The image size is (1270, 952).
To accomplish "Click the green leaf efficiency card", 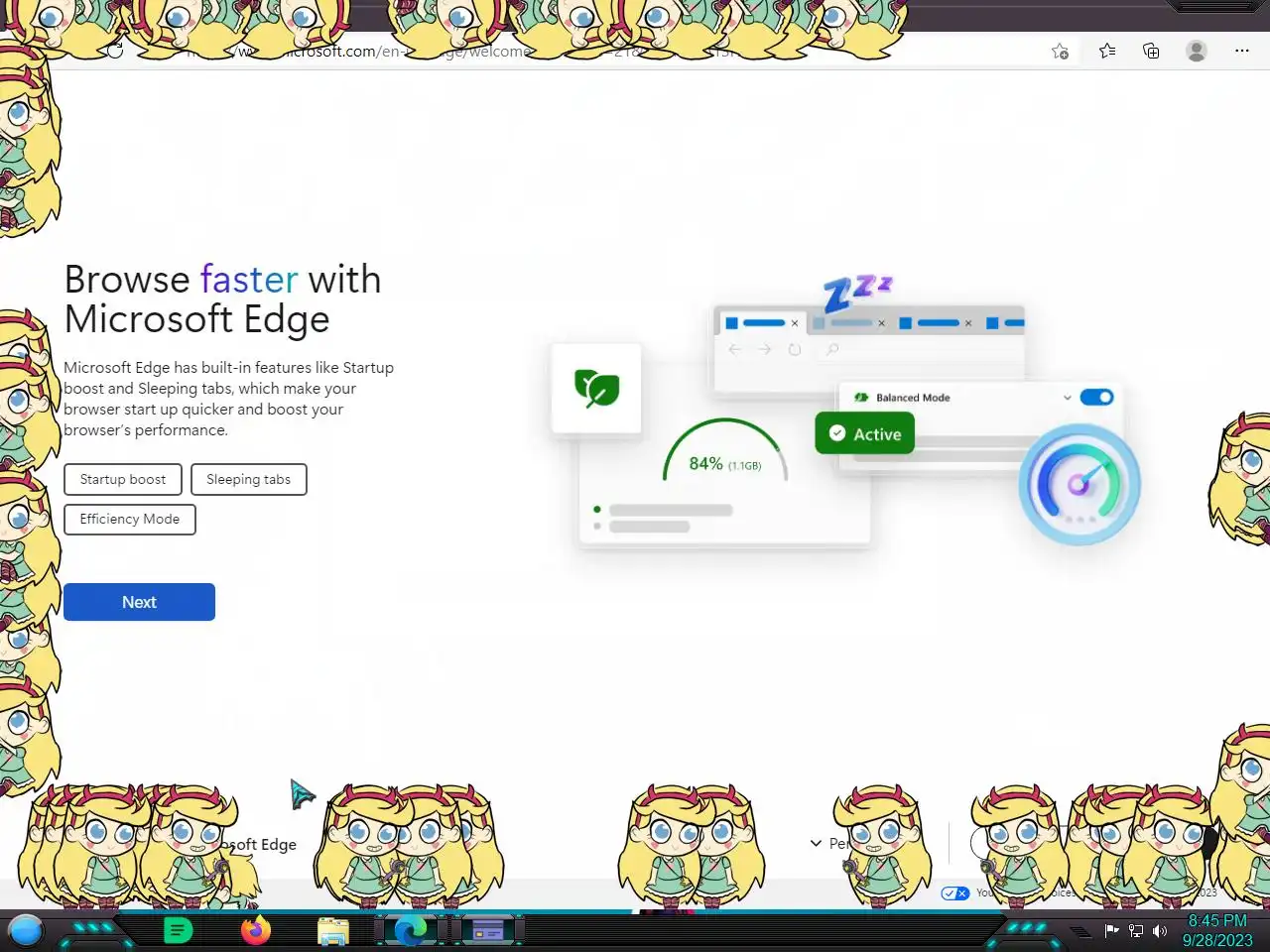I will point(596,388).
